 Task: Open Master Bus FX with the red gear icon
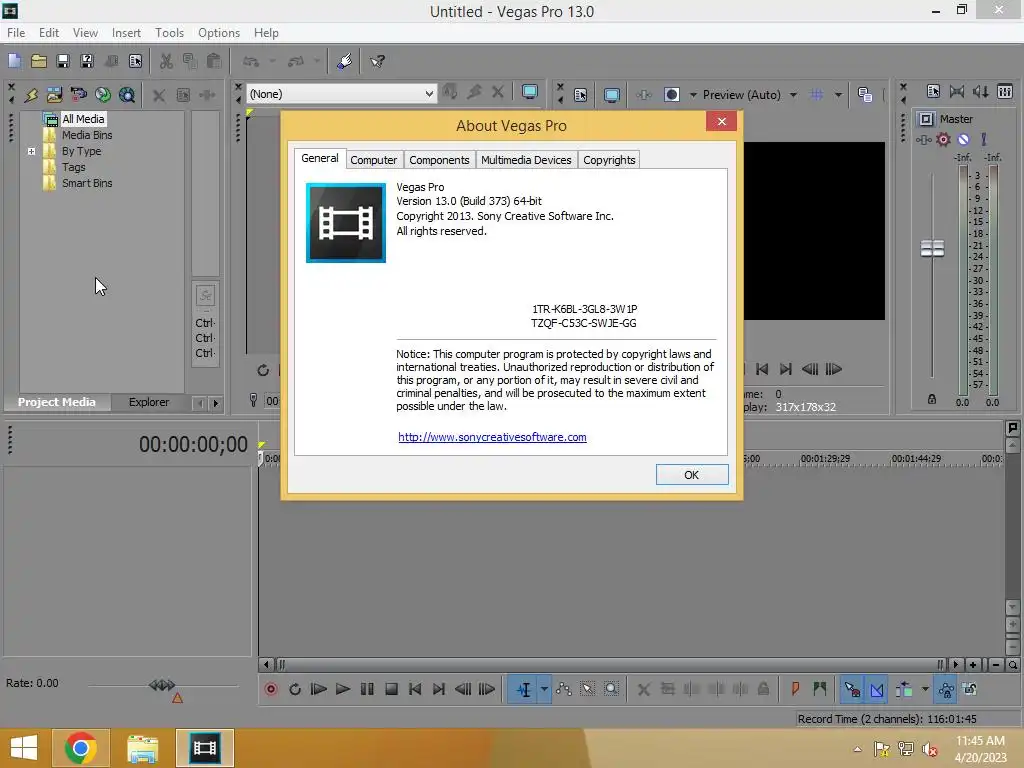click(943, 139)
